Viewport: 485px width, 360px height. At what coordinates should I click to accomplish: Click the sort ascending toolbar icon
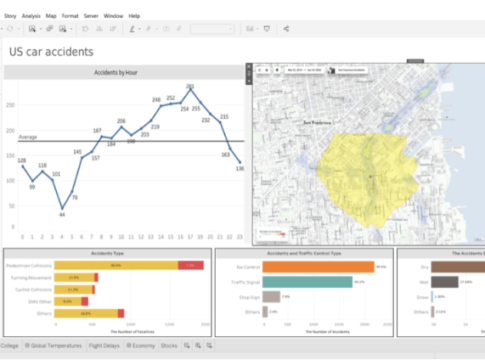pyautogui.click(x=99, y=29)
